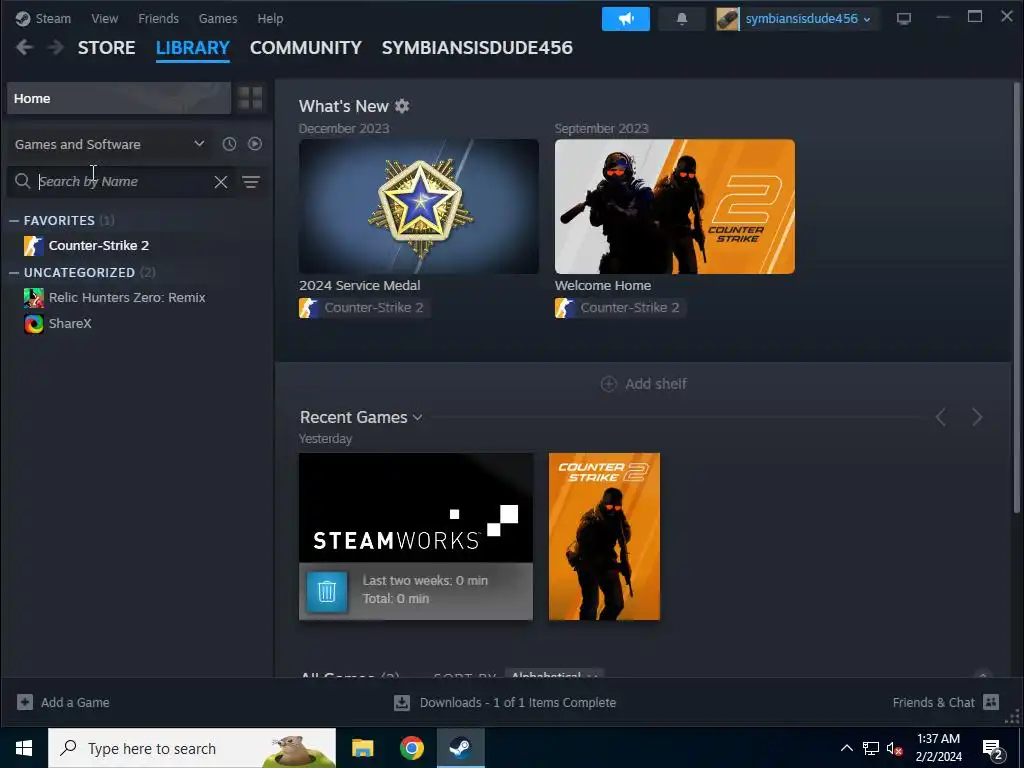Open What's New settings gear
Image resolution: width=1024 pixels, height=768 pixels.
(402, 106)
